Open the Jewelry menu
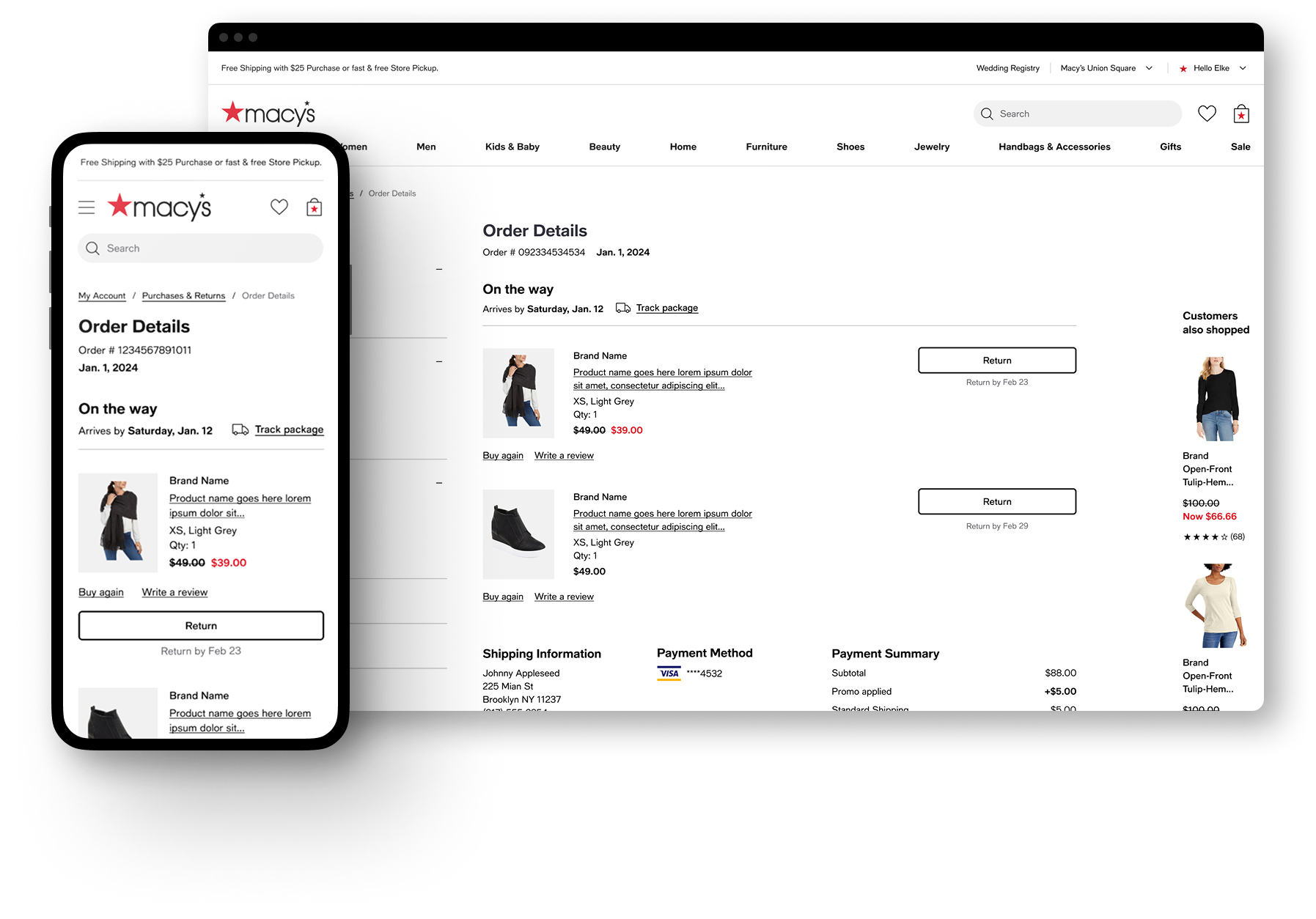The width and height of the screenshot is (1316, 919). click(932, 147)
